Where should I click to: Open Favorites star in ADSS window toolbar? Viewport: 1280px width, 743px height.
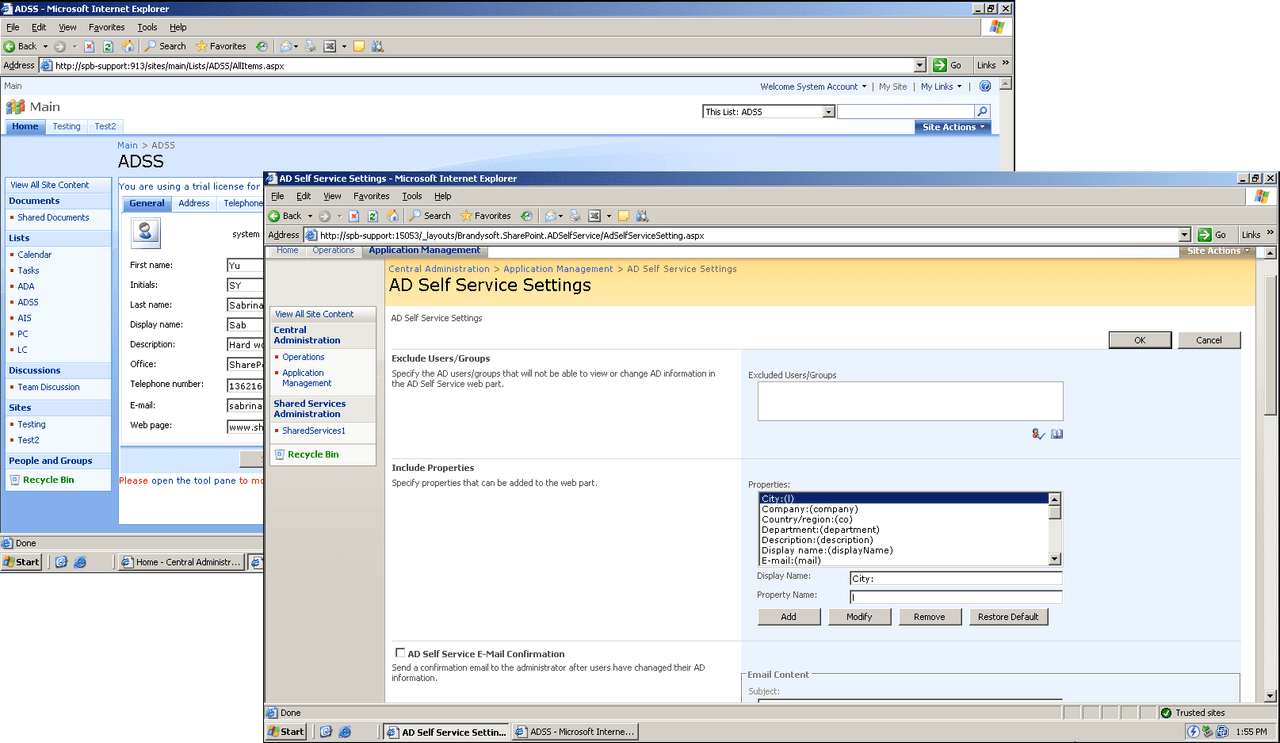pos(221,46)
